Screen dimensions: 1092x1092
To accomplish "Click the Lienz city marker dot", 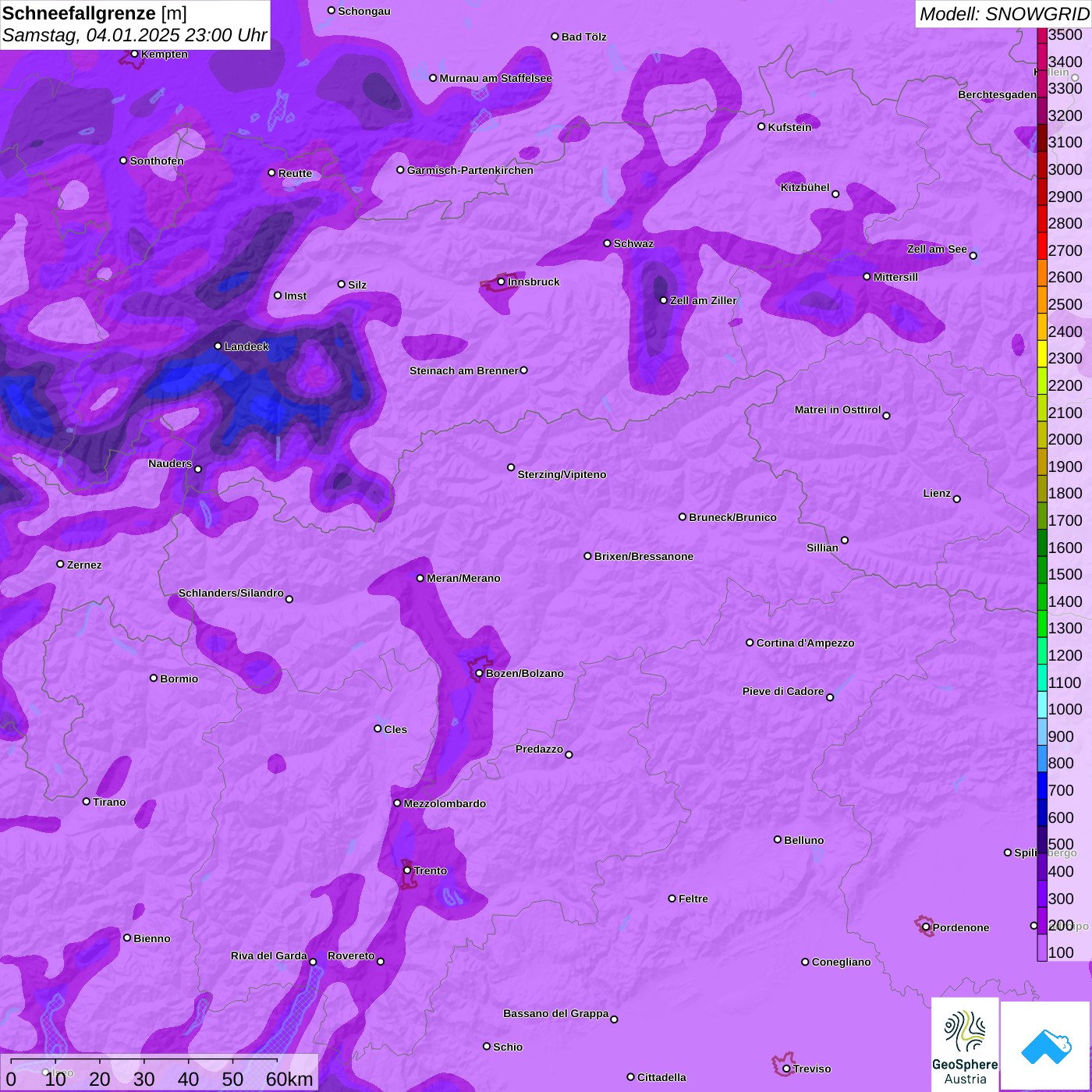I will pos(957,499).
